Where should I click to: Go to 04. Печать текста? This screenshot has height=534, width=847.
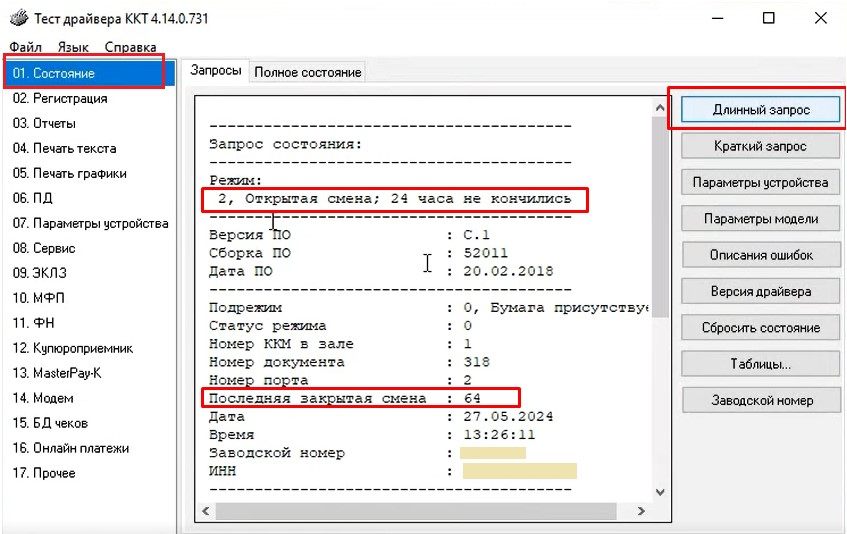64,148
